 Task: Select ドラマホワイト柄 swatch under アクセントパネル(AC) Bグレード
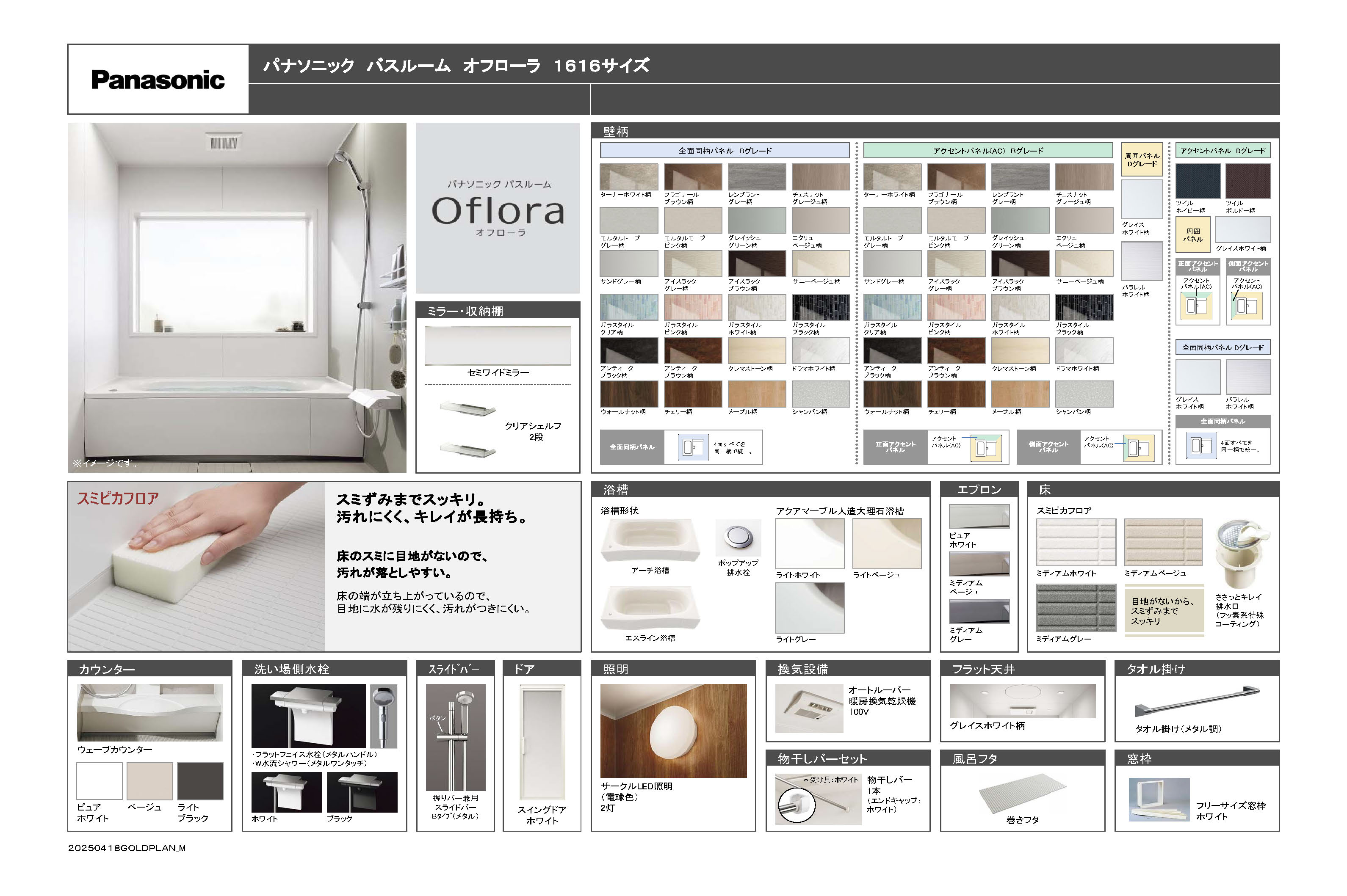(1084, 351)
